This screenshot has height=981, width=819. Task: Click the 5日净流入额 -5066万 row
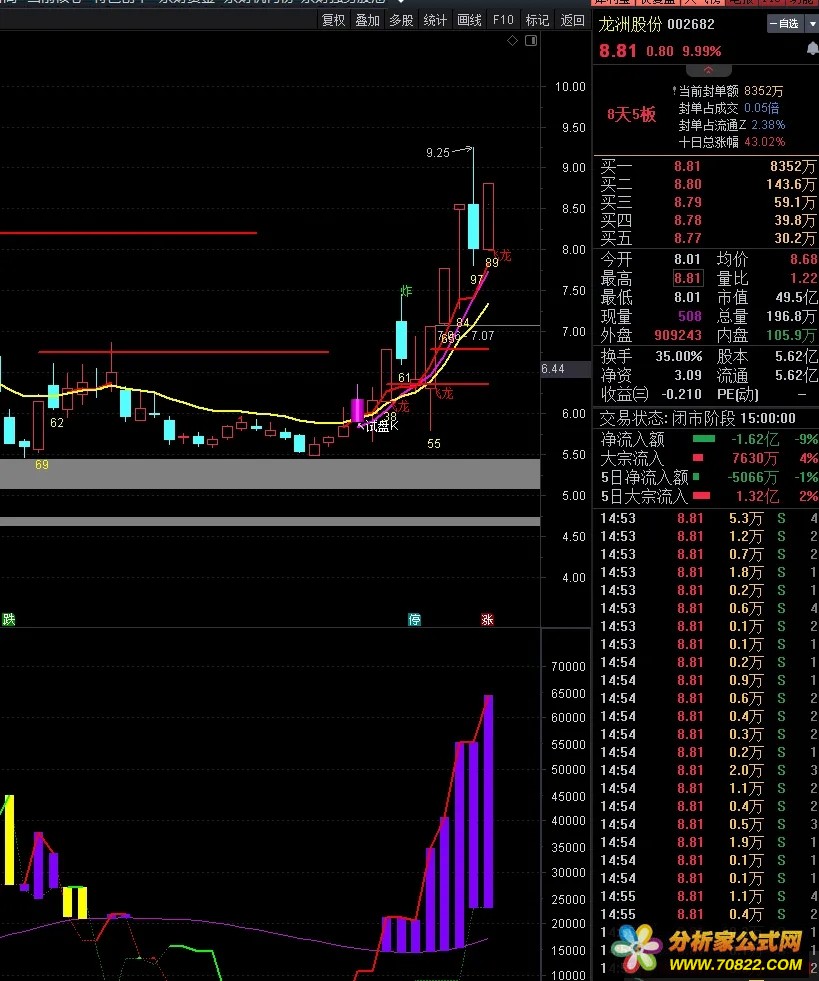click(x=708, y=477)
